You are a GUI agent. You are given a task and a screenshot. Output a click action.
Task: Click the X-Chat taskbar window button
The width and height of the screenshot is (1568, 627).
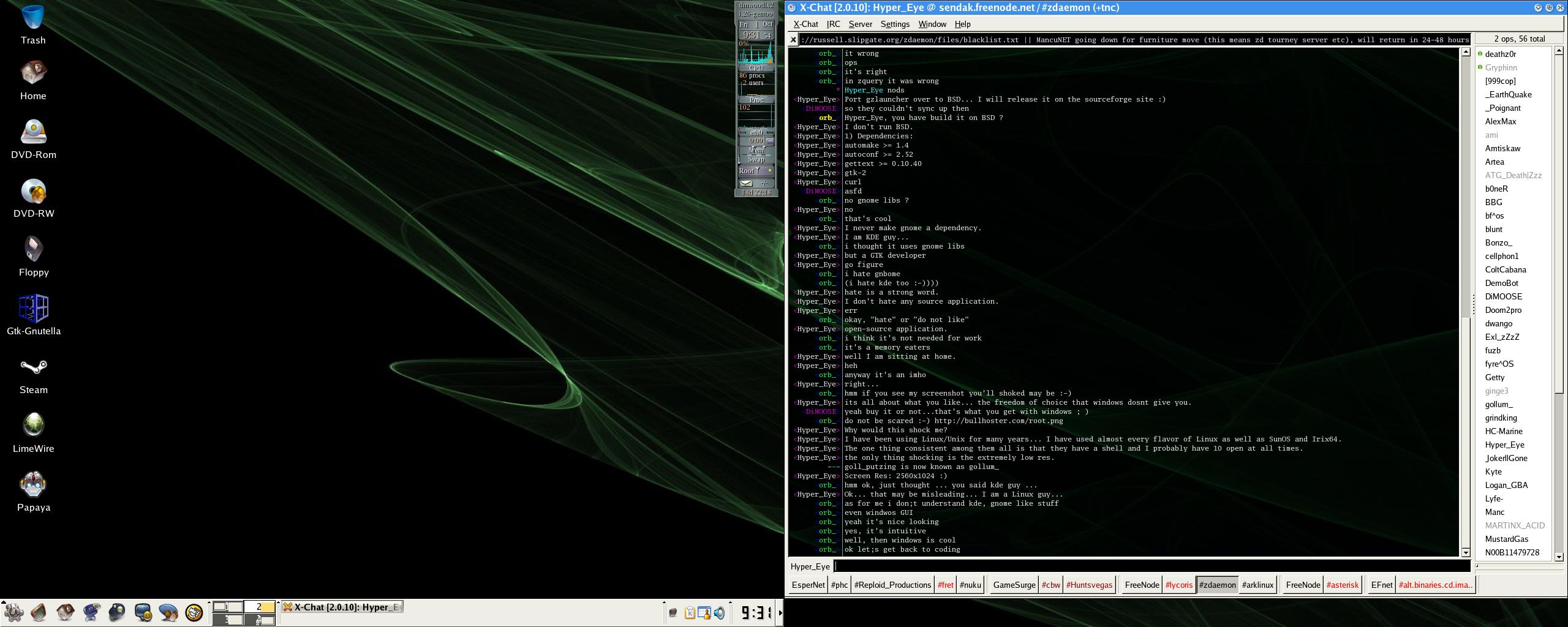point(342,607)
